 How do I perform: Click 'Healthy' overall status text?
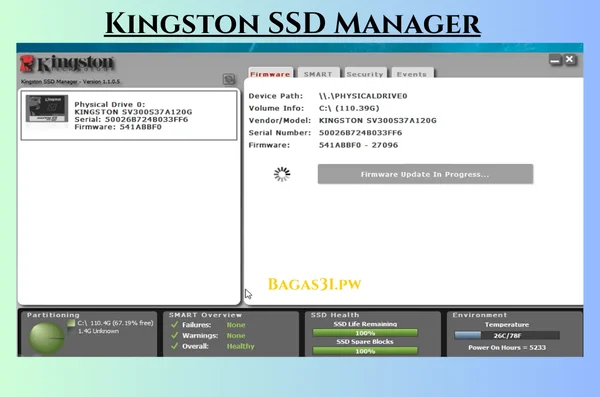240,346
